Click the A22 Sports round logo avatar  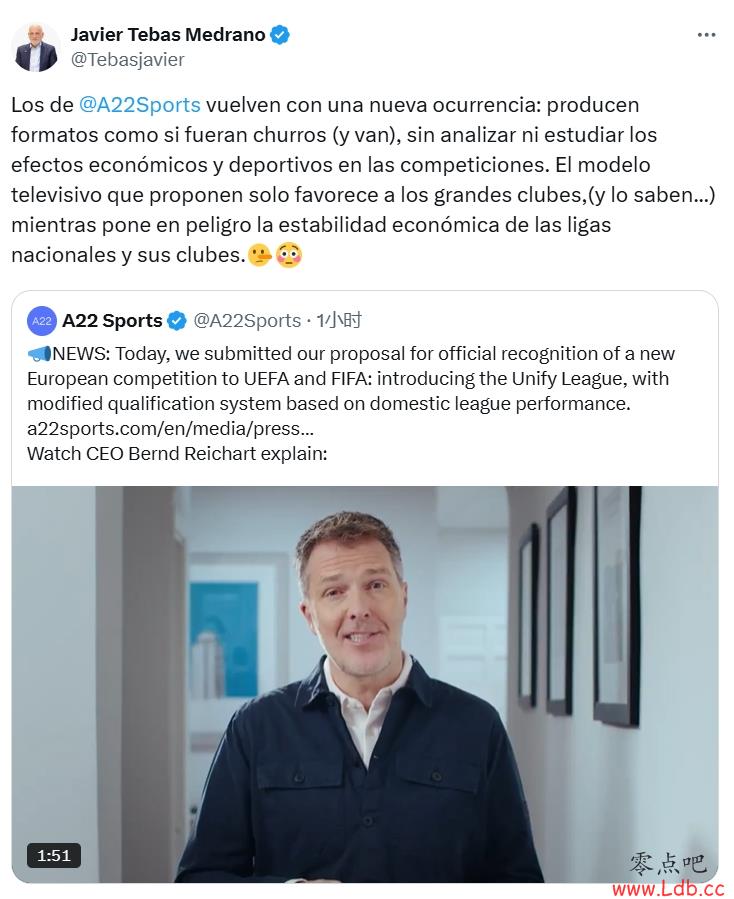[x=42, y=320]
